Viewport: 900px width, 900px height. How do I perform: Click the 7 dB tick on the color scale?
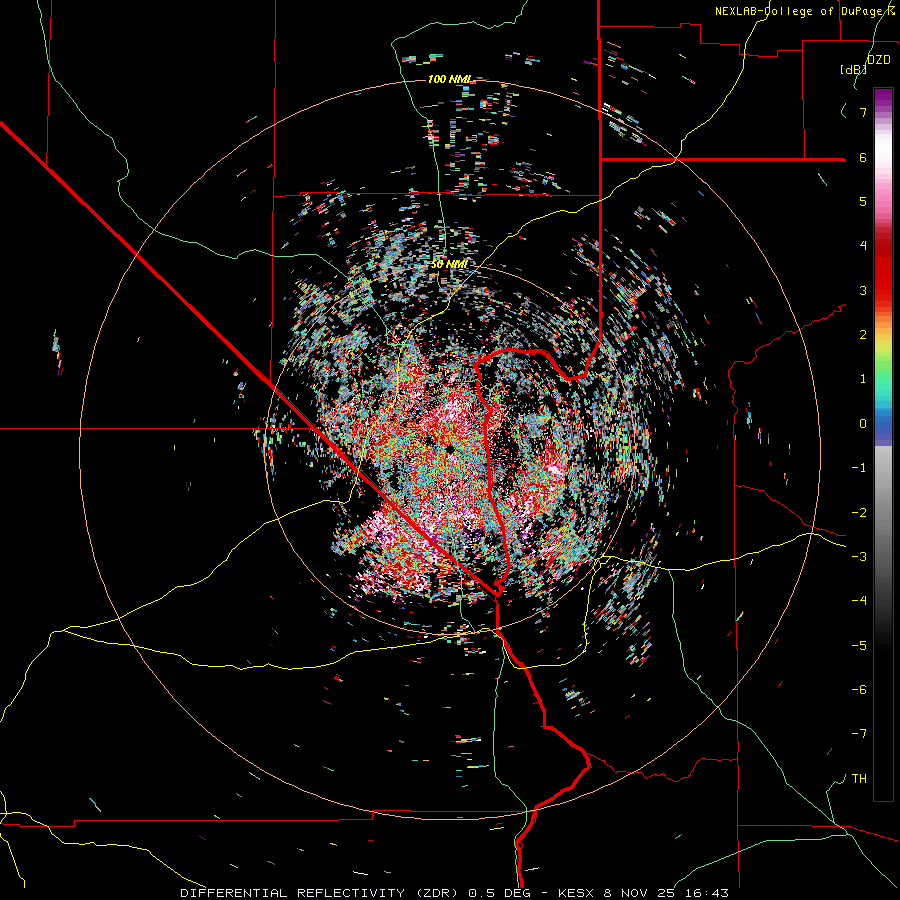click(863, 112)
